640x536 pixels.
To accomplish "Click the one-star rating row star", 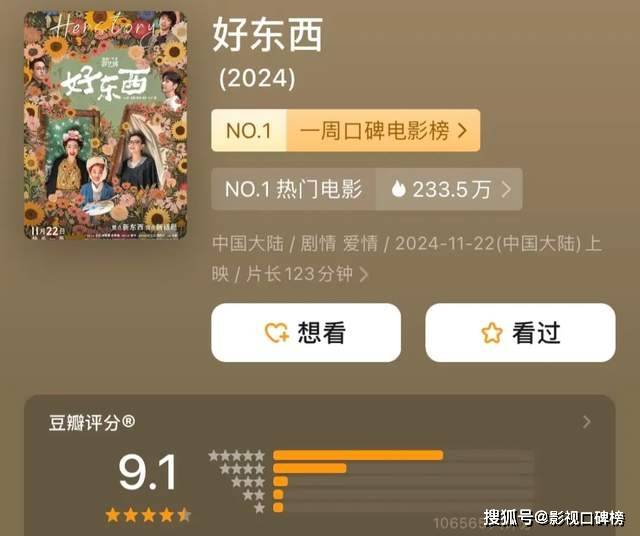I will [259, 508].
